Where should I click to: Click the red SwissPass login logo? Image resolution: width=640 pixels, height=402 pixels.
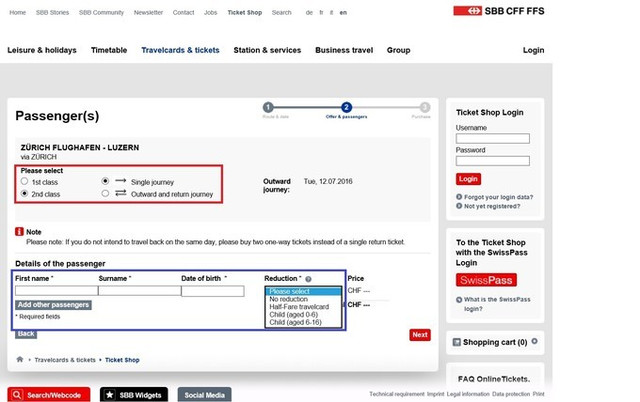coord(486,280)
